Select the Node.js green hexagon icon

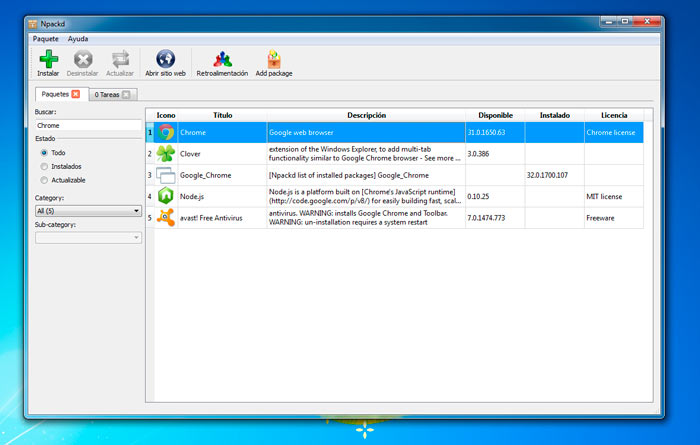coord(166,196)
